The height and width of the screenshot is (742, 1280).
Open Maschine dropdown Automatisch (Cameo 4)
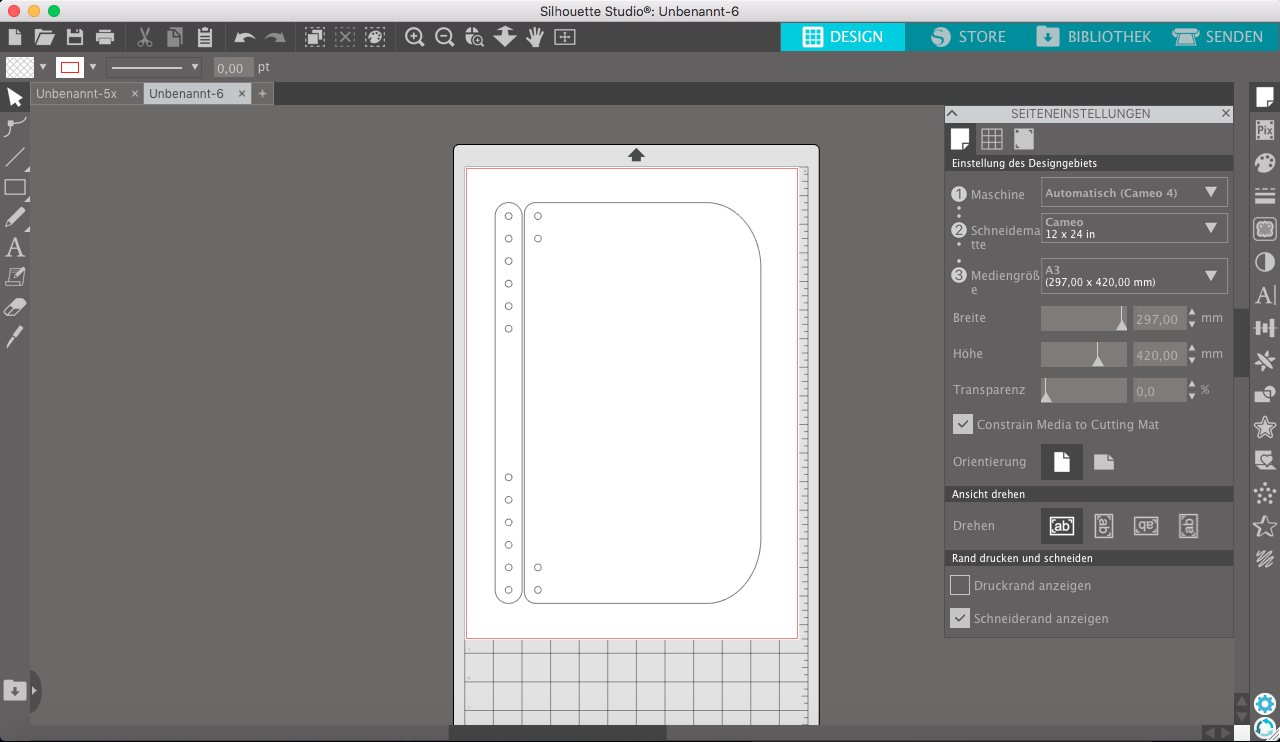[1134, 193]
